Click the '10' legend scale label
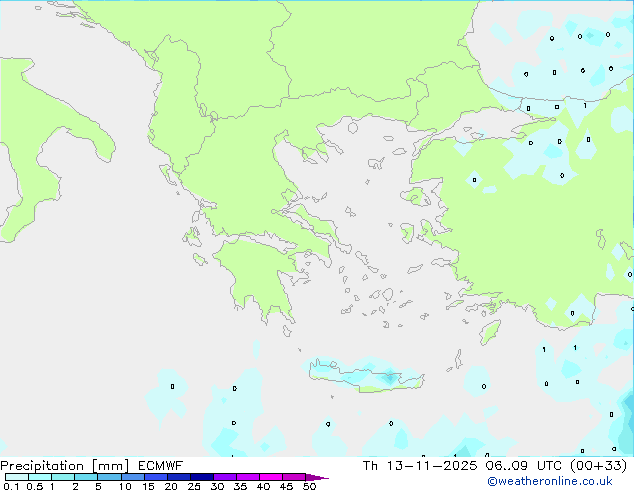Screen dimensions: 634x490 (x=125, y=486)
